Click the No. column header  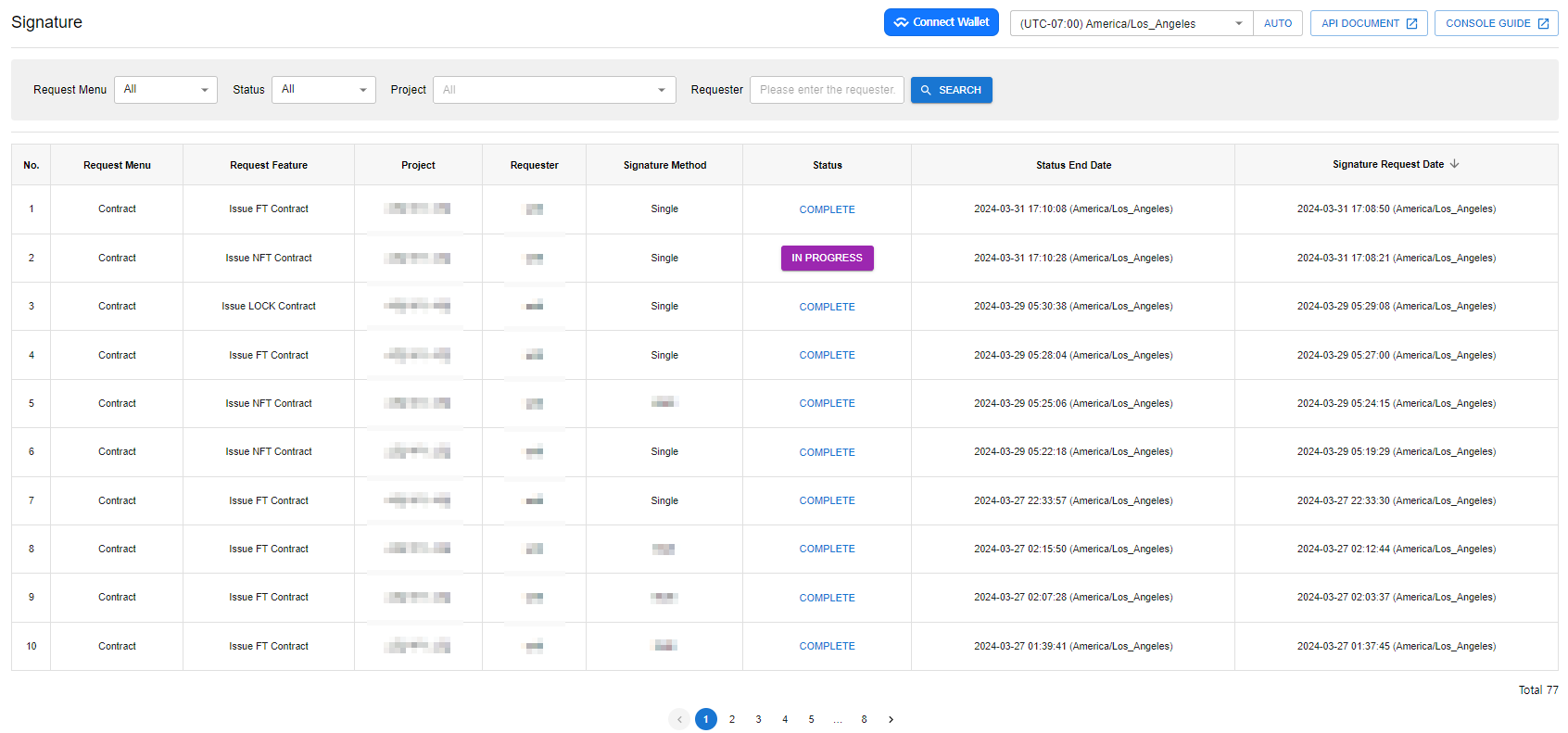click(32, 165)
